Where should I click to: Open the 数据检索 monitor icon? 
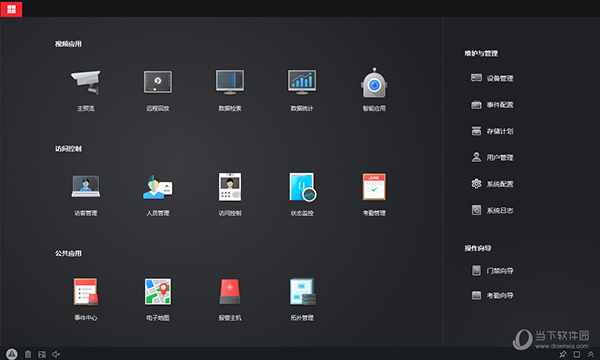pyautogui.click(x=230, y=82)
